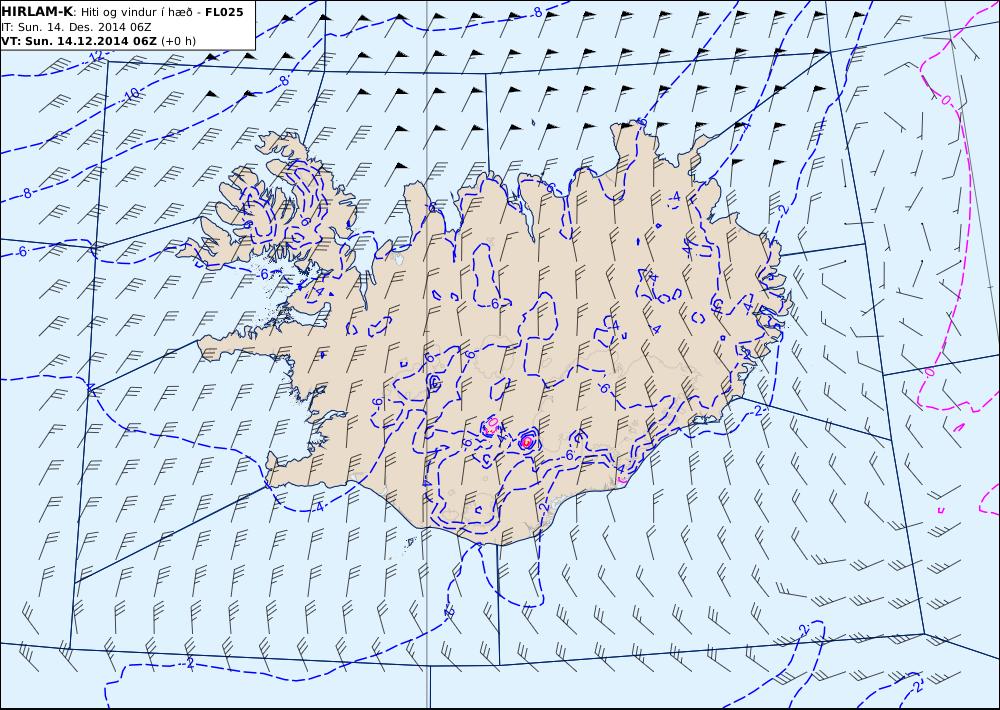The image size is (1000, 710).
Task: Click the '(+0 h)' forecast offset text
Action: click(178, 41)
